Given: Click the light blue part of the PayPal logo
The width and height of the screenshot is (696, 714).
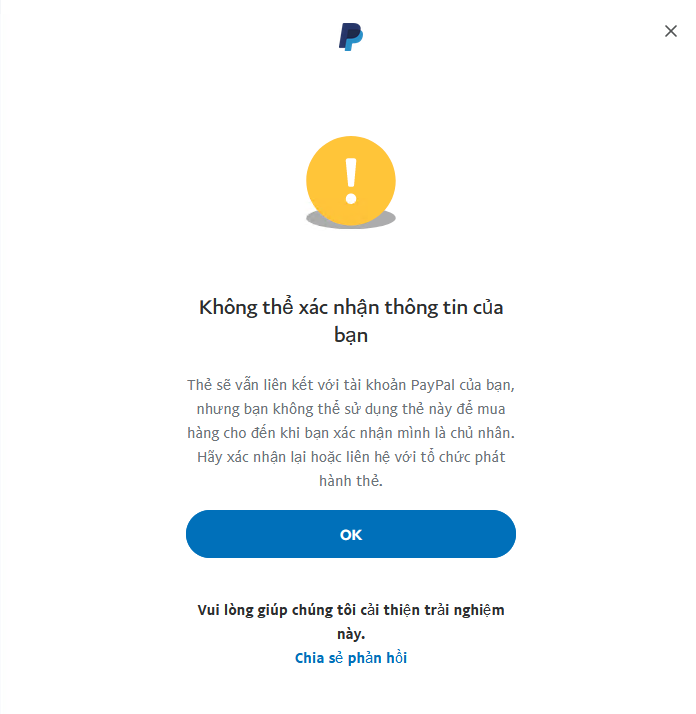Looking at the screenshot, I should (354, 42).
